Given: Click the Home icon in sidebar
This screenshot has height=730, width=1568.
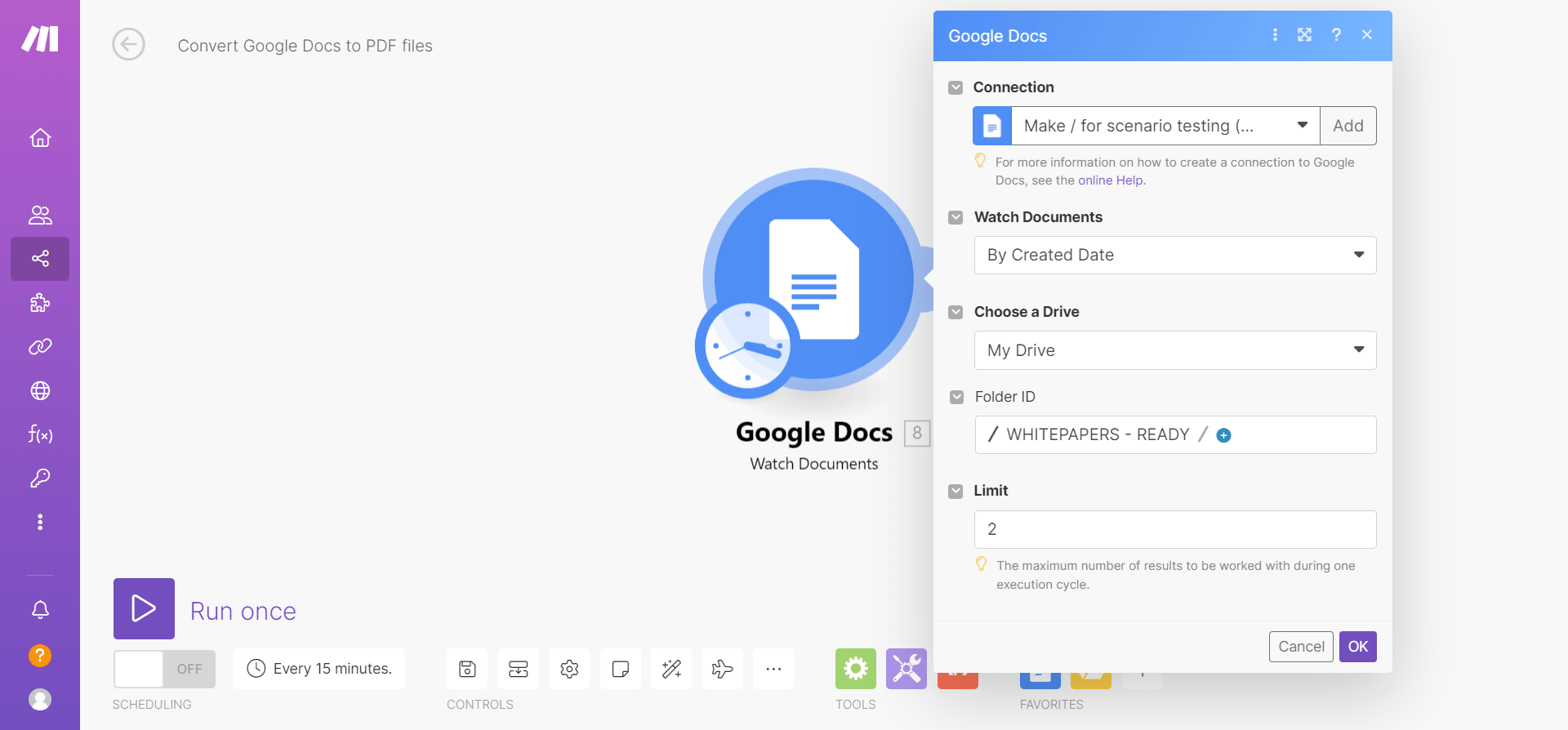Looking at the screenshot, I should [x=40, y=138].
